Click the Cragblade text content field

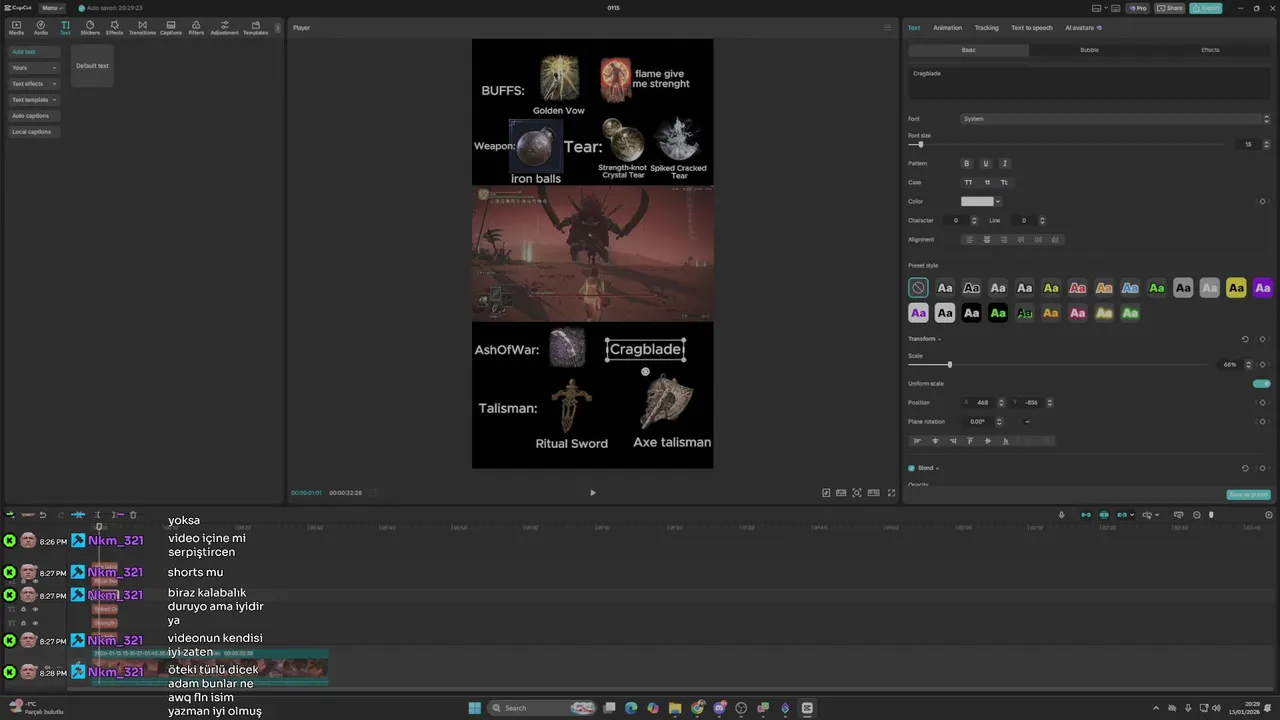[1089, 82]
